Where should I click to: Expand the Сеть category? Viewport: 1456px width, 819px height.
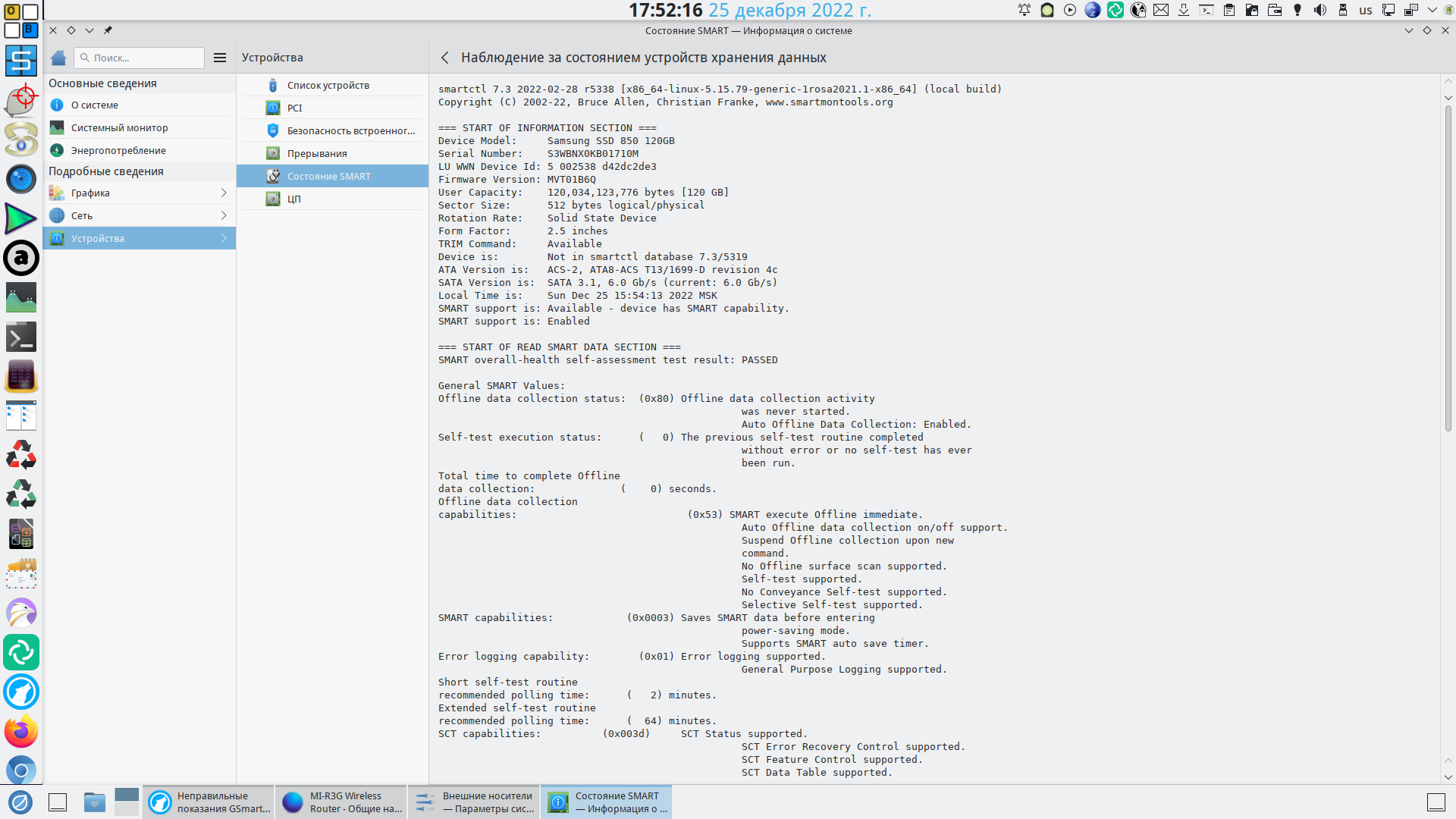139,216
